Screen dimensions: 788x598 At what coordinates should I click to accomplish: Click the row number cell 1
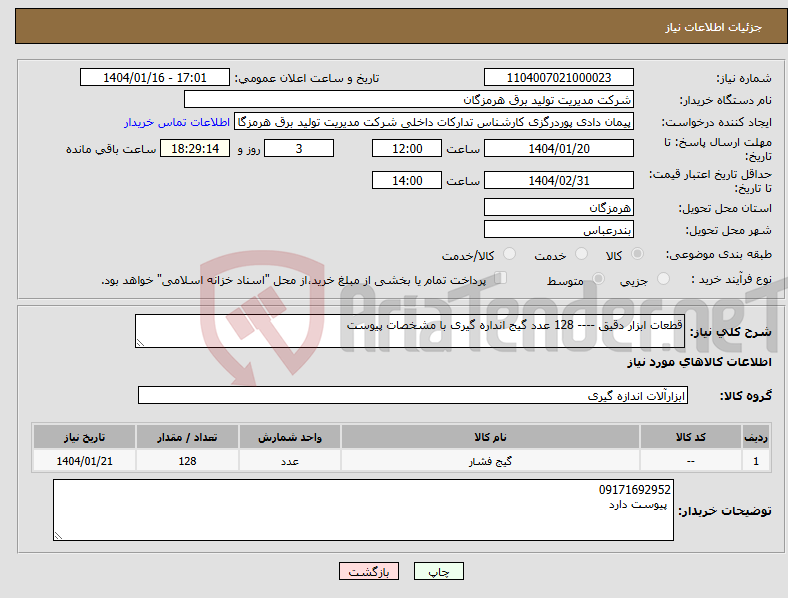tap(756, 460)
